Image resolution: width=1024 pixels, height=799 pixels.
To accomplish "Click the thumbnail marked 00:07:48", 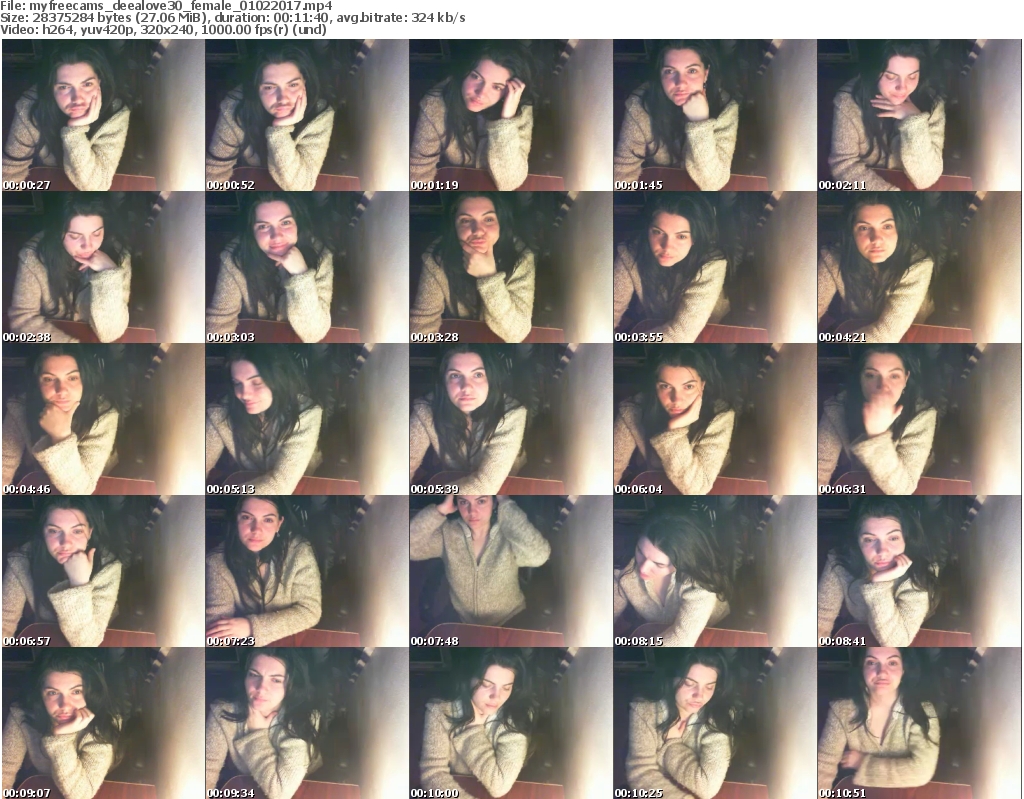I will pos(511,571).
